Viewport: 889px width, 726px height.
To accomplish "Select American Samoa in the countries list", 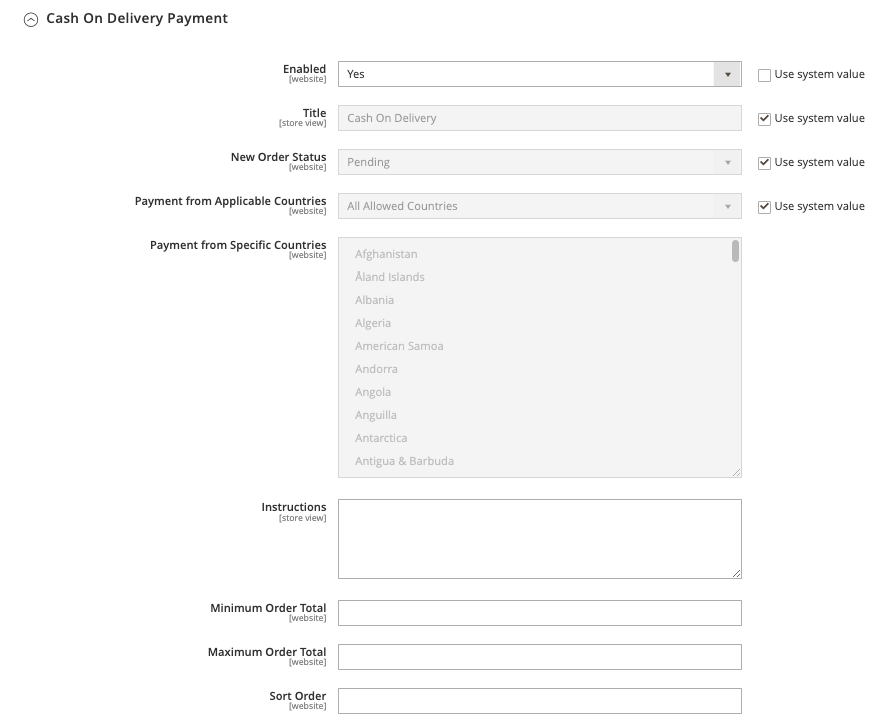I will [399, 346].
